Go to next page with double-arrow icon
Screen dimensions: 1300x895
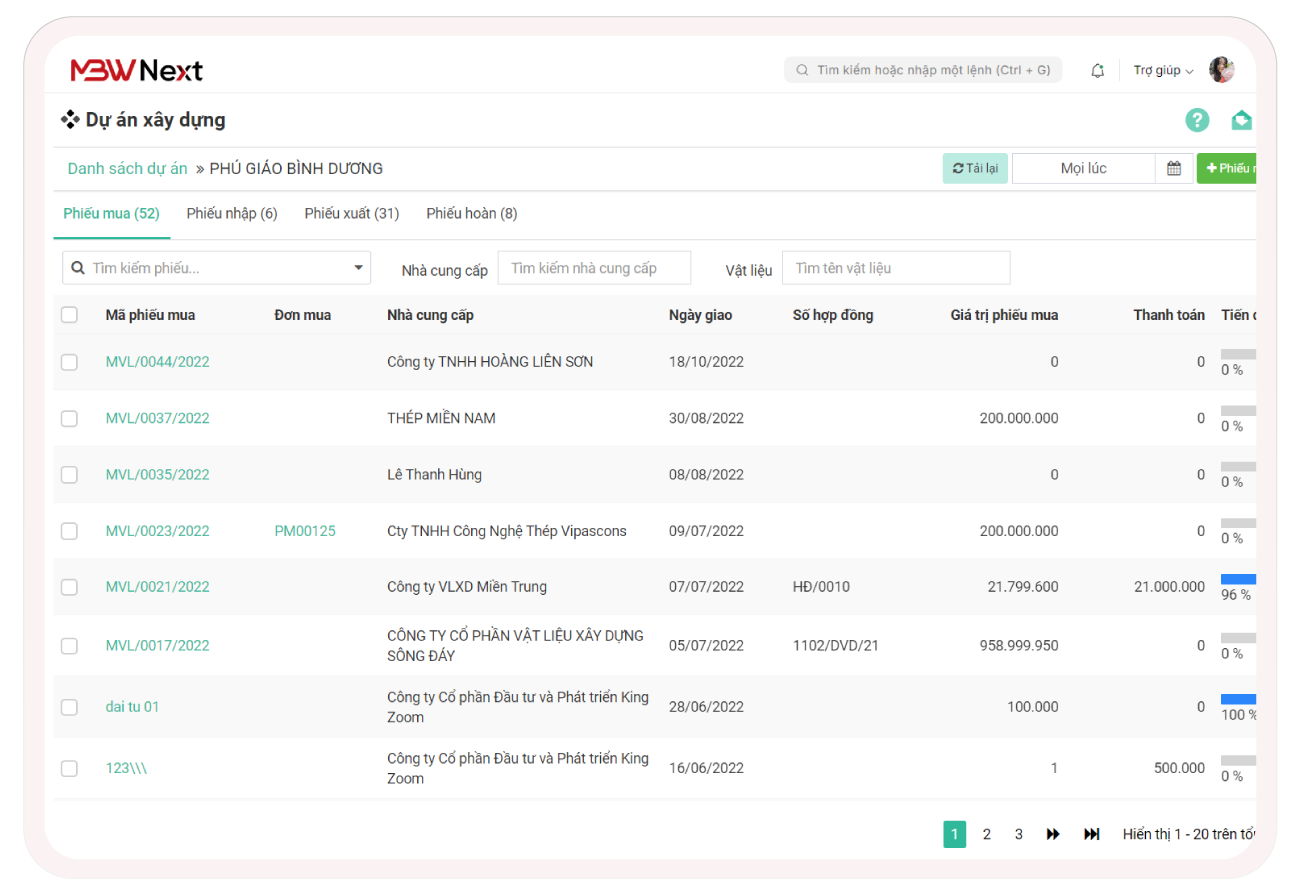[1053, 834]
